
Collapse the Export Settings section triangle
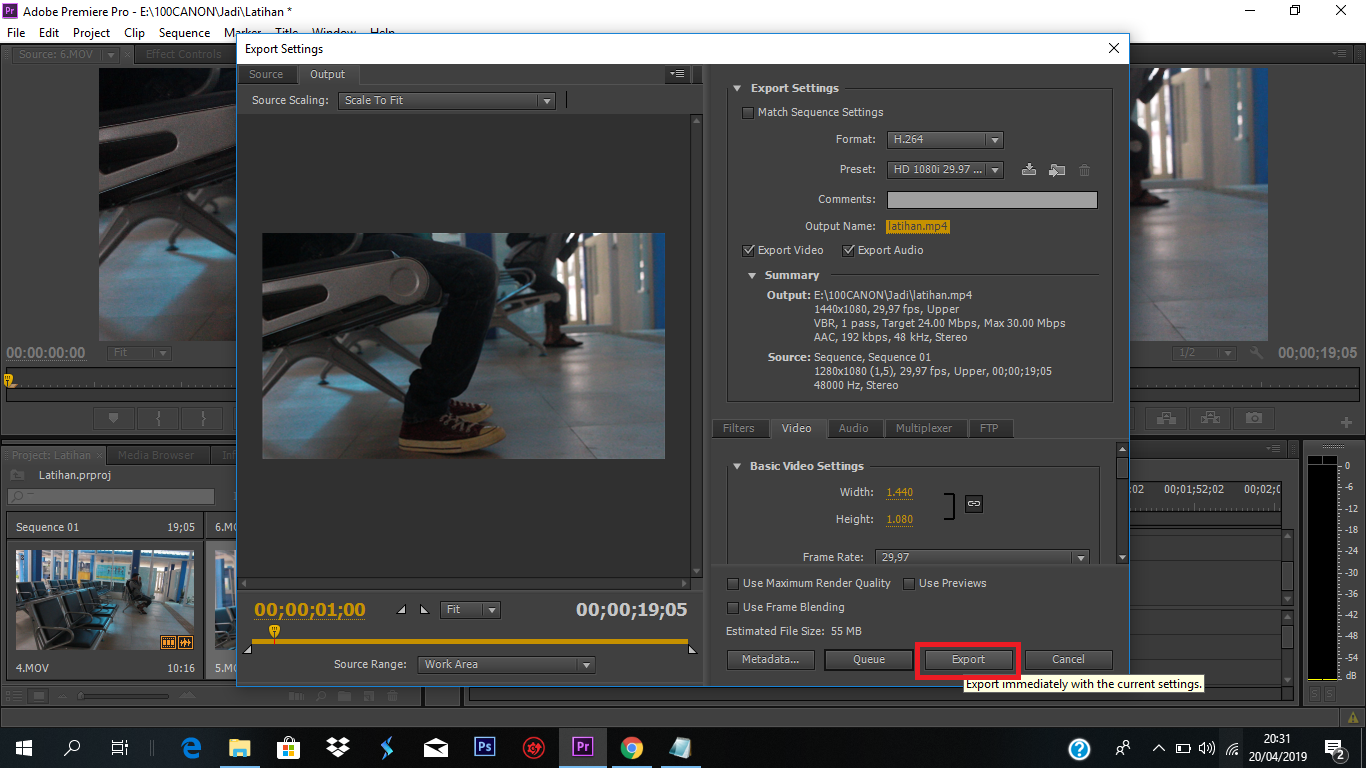(737, 89)
